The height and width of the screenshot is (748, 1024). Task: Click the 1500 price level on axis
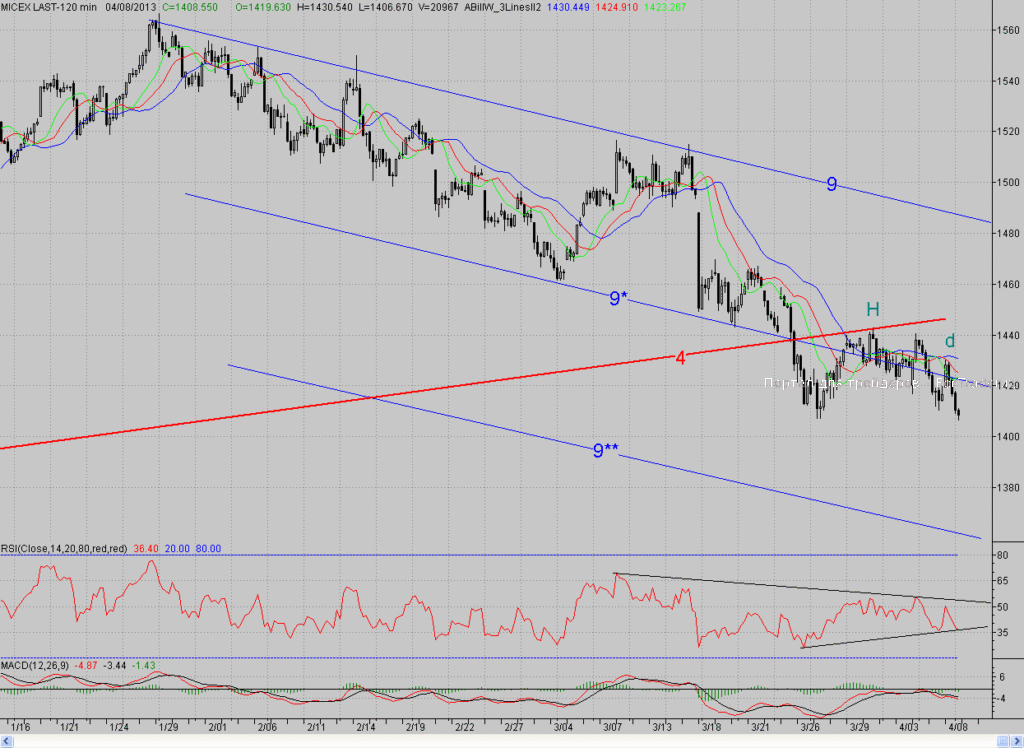(x=1008, y=182)
